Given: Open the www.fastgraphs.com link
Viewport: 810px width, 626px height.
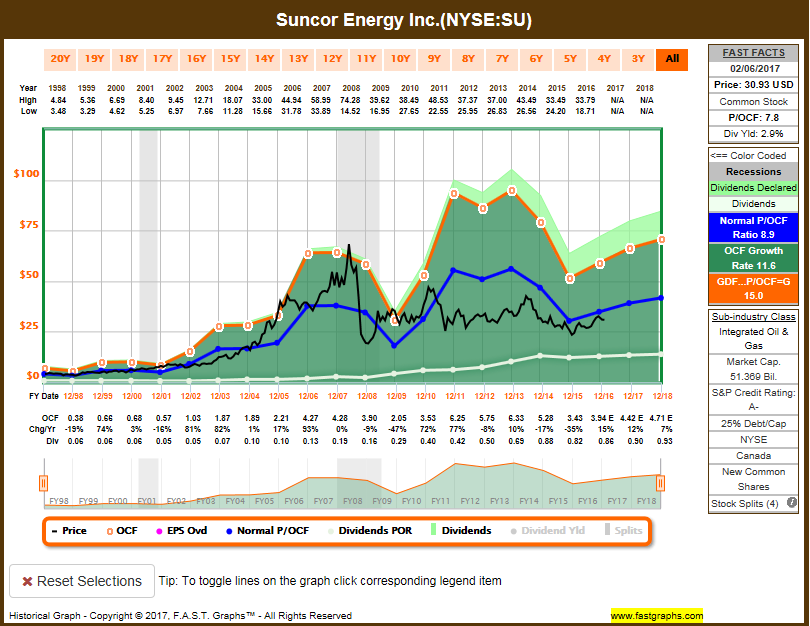Looking at the screenshot, I should click(x=656, y=615).
